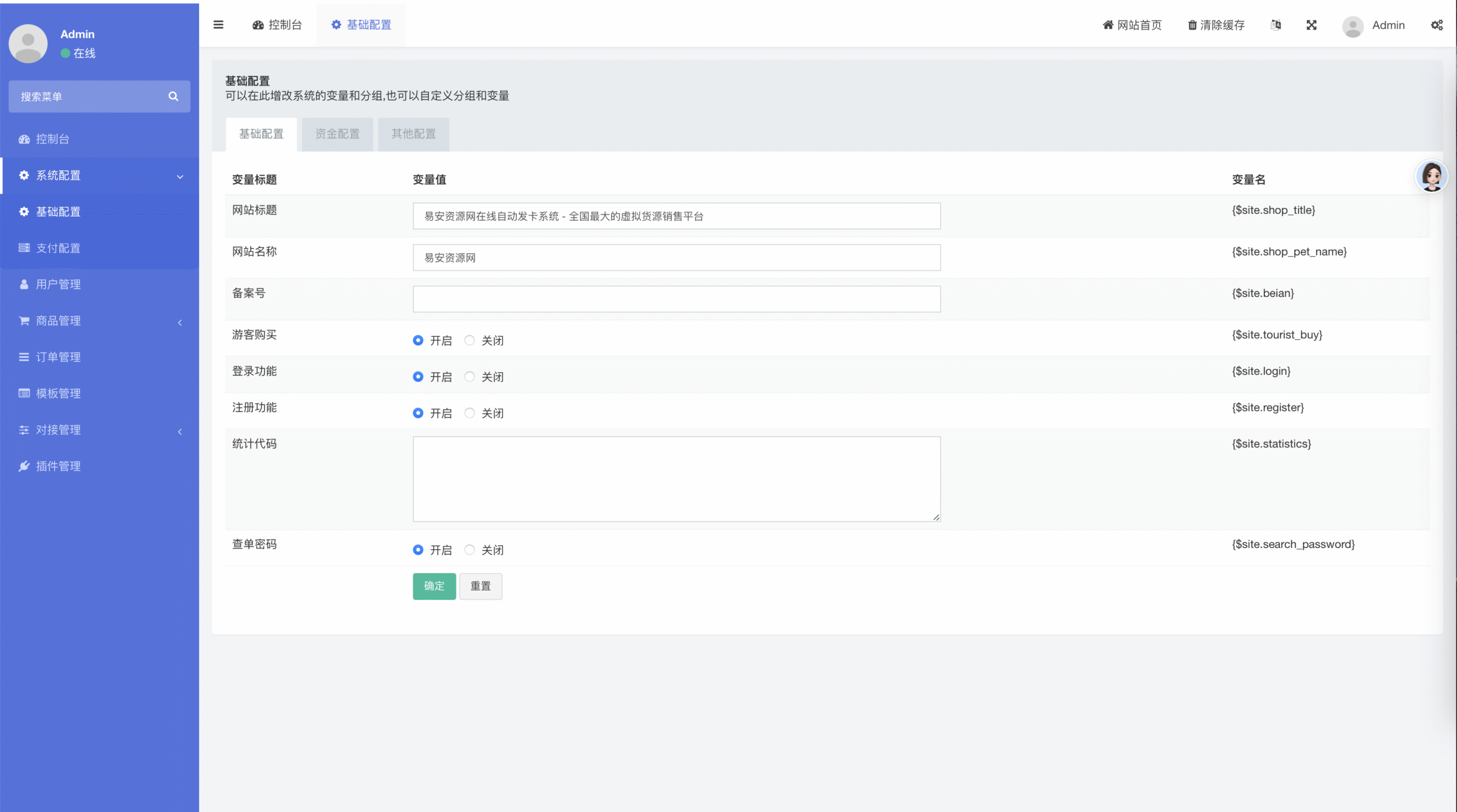Select 关闭 for login function
Image resolution: width=1457 pixels, height=812 pixels.
[470, 377]
